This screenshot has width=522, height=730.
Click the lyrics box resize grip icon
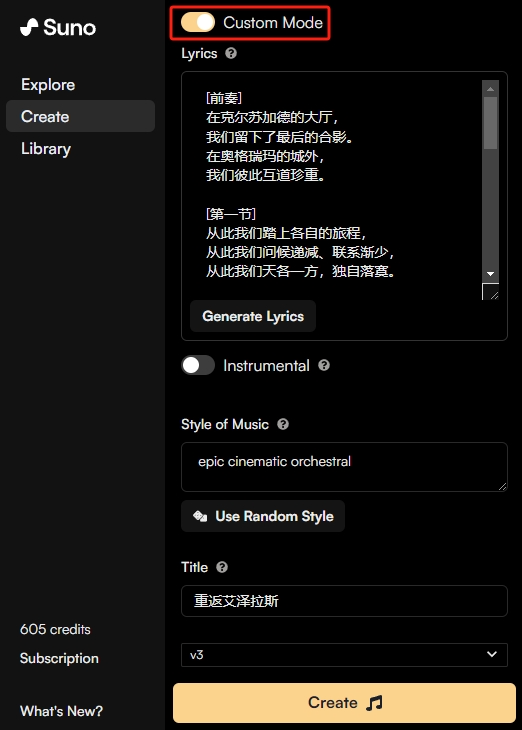491,291
